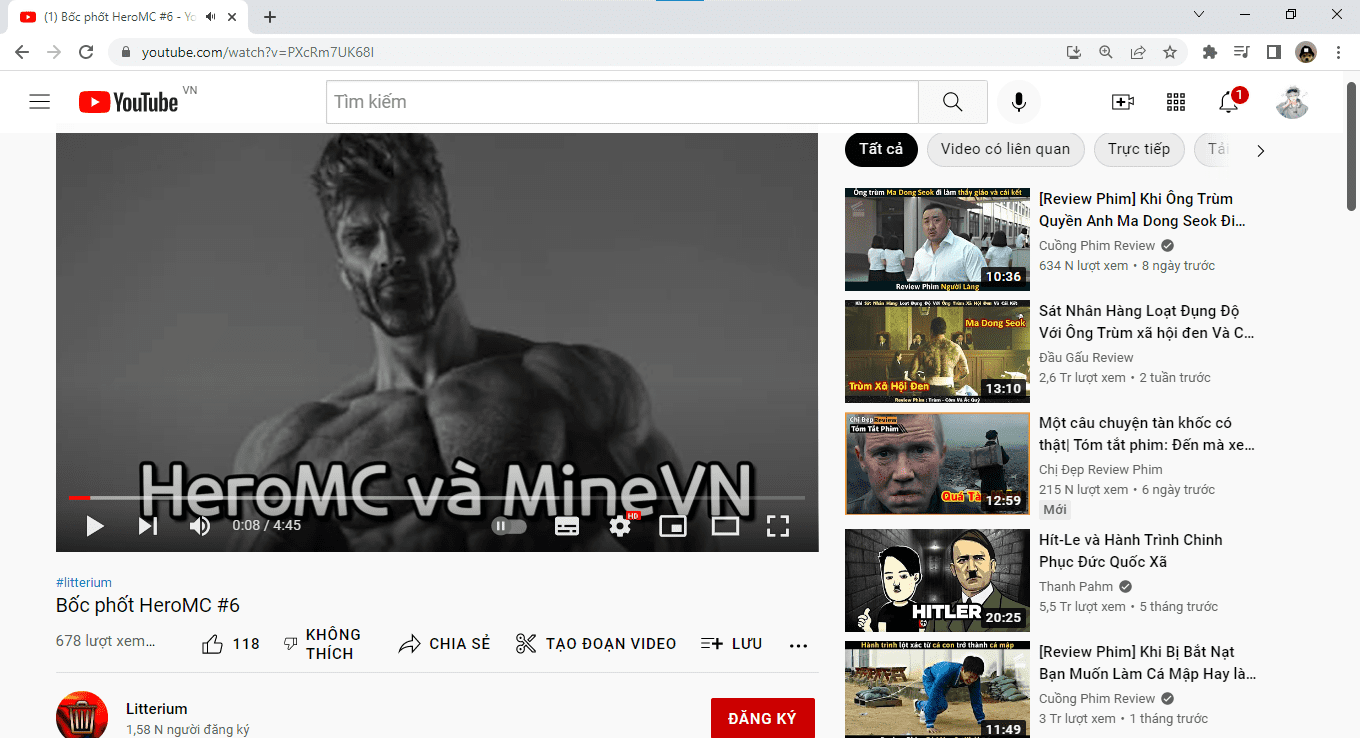Screen dimensions: 1360x738
Task: Open the 12:59 Chị Đẹp Review thumbnail
Action: click(937, 463)
